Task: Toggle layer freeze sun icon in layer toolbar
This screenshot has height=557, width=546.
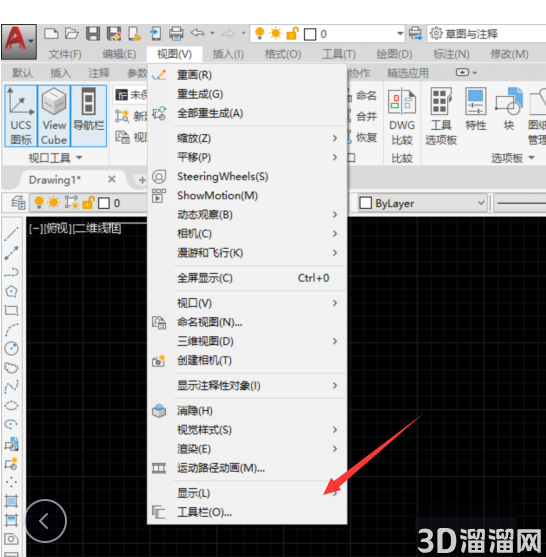Action: [x=54, y=202]
